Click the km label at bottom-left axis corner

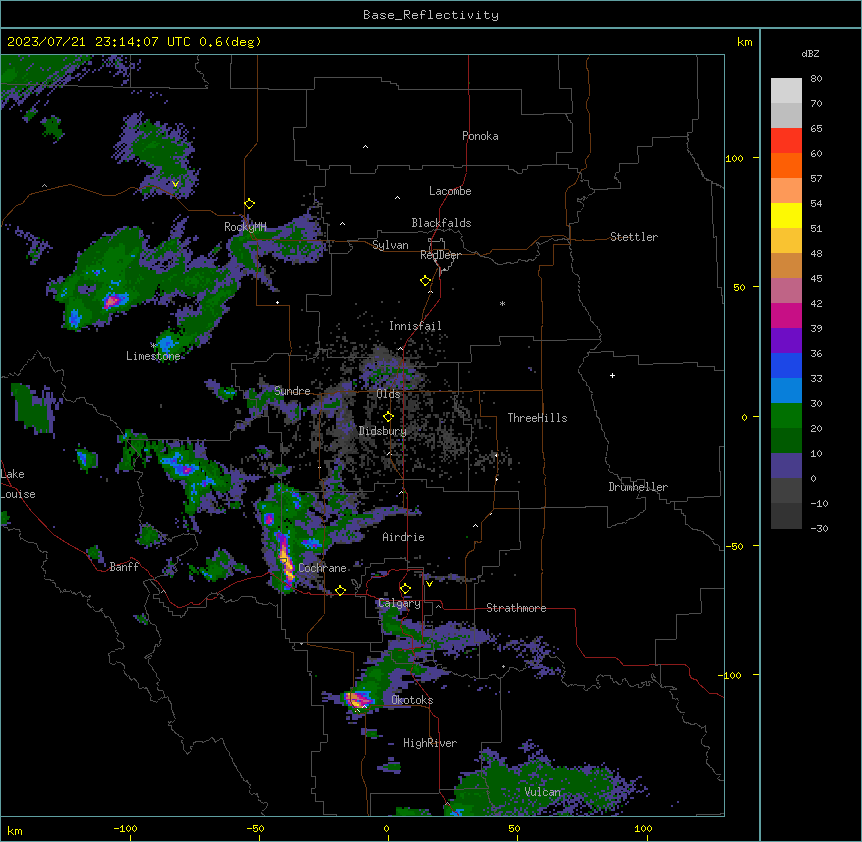click(15, 830)
